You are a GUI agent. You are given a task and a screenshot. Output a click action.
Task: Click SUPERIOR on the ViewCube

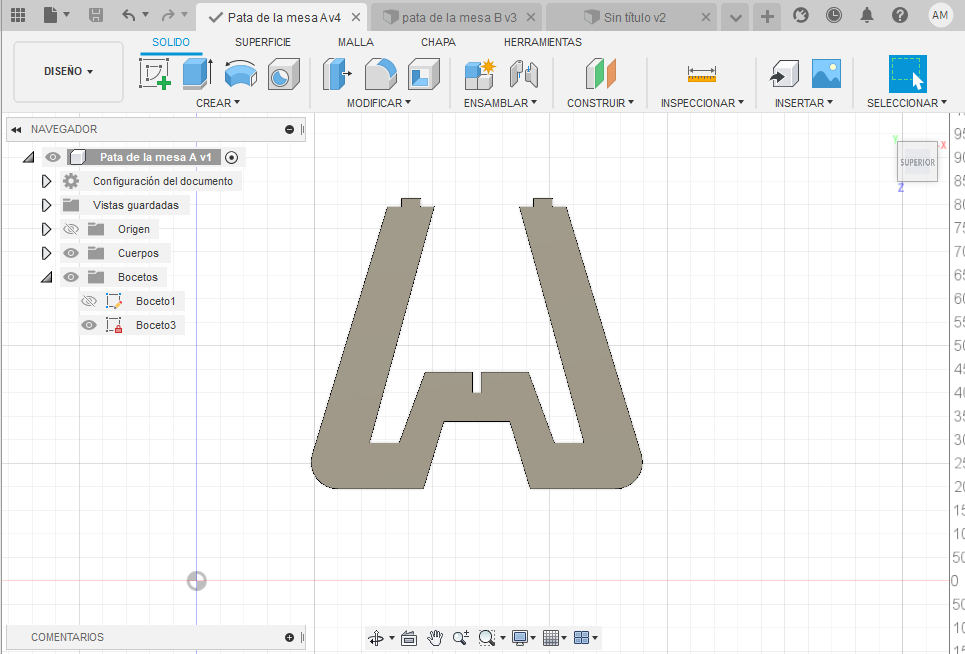[917, 162]
